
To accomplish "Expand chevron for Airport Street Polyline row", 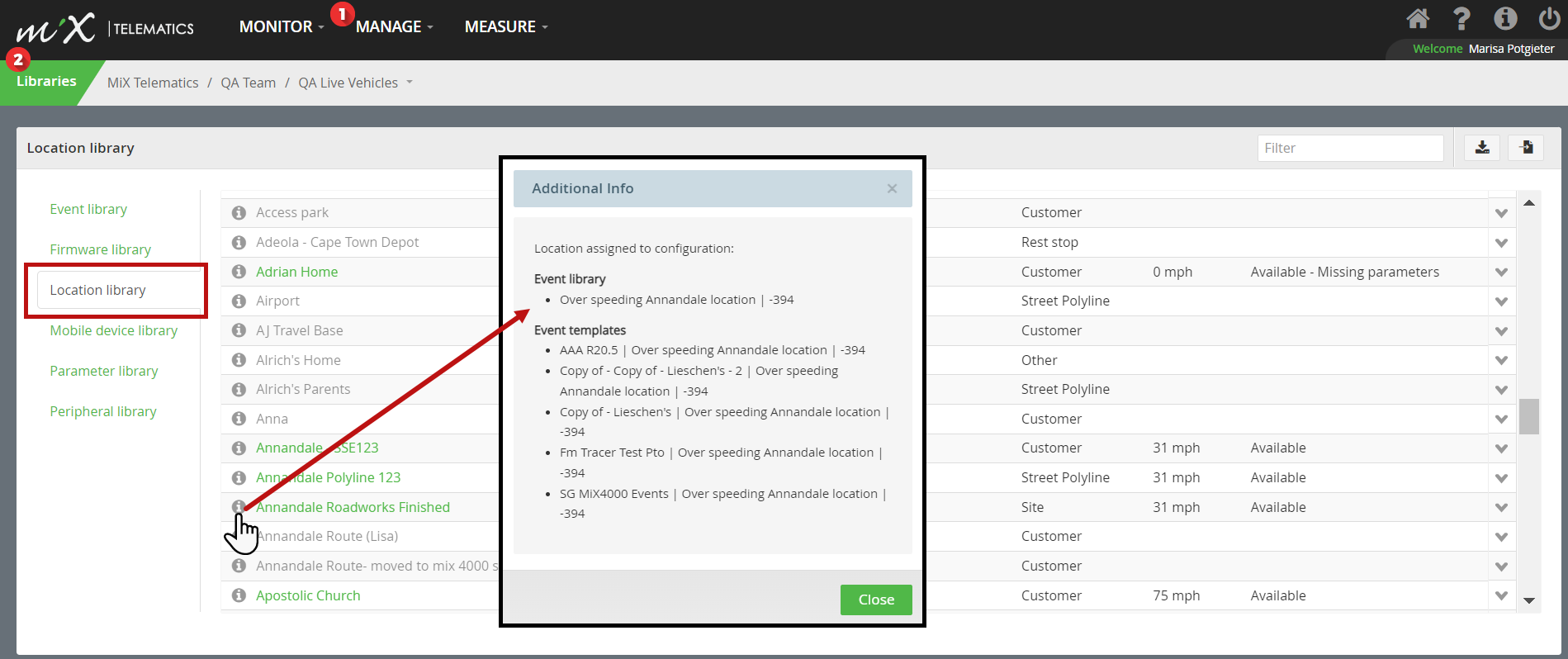I will (x=1501, y=301).
